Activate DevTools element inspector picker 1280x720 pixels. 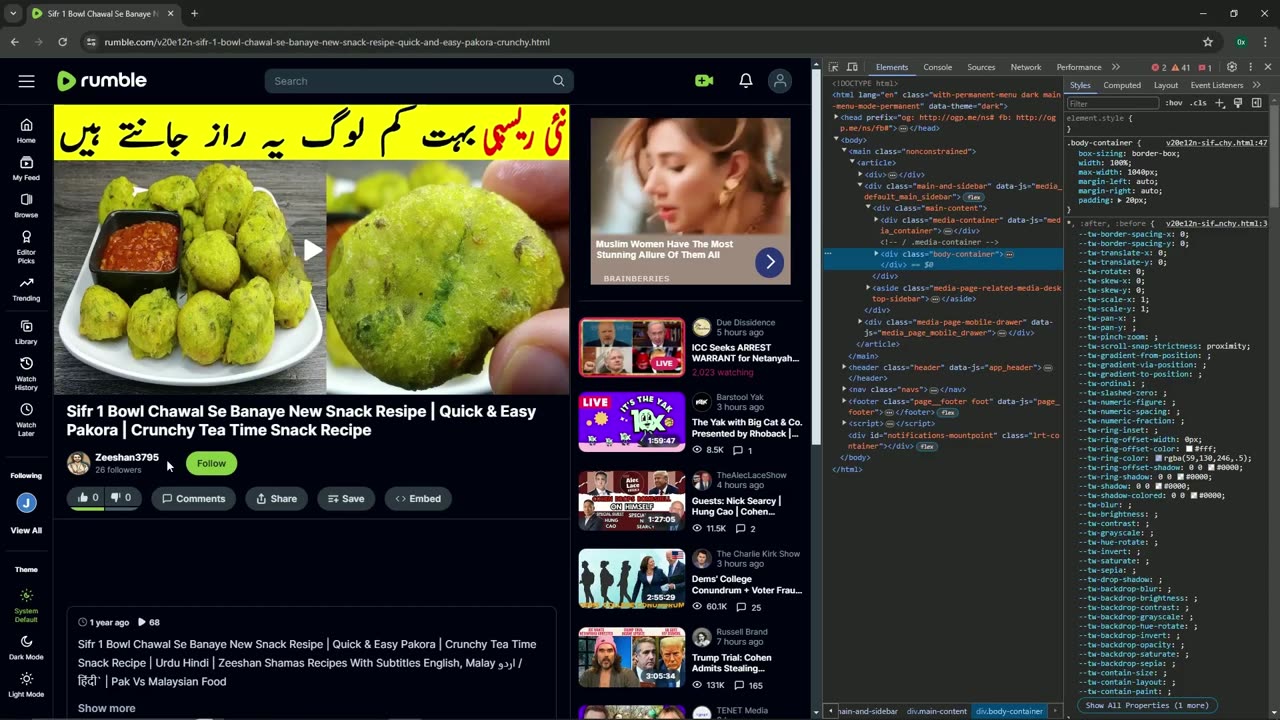834,67
